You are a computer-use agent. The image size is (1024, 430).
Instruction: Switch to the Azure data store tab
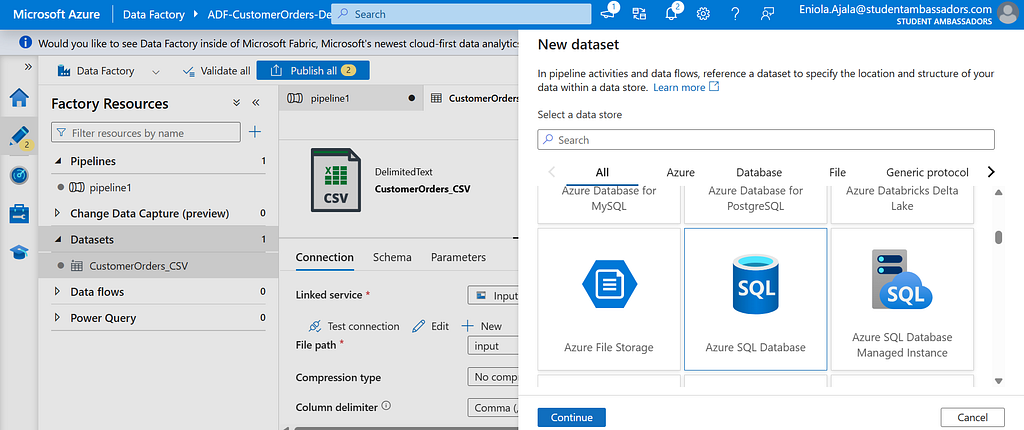pyautogui.click(x=680, y=173)
